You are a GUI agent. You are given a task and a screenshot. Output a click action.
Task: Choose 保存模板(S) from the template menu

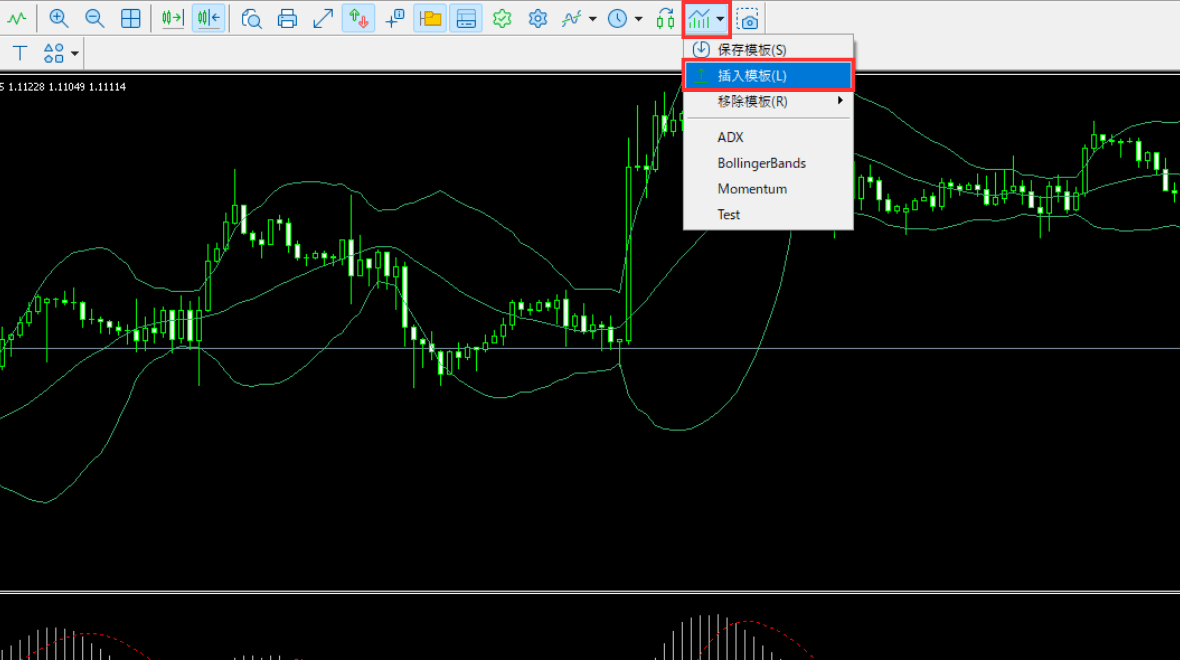(x=752, y=49)
